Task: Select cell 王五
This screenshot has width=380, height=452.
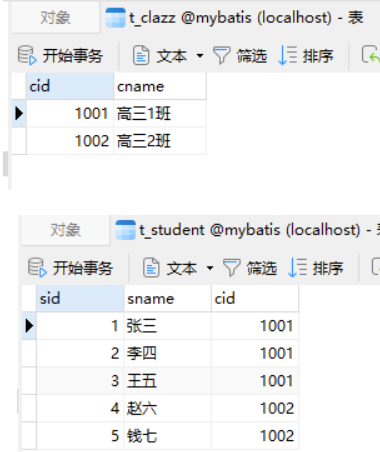Action: [167, 381]
